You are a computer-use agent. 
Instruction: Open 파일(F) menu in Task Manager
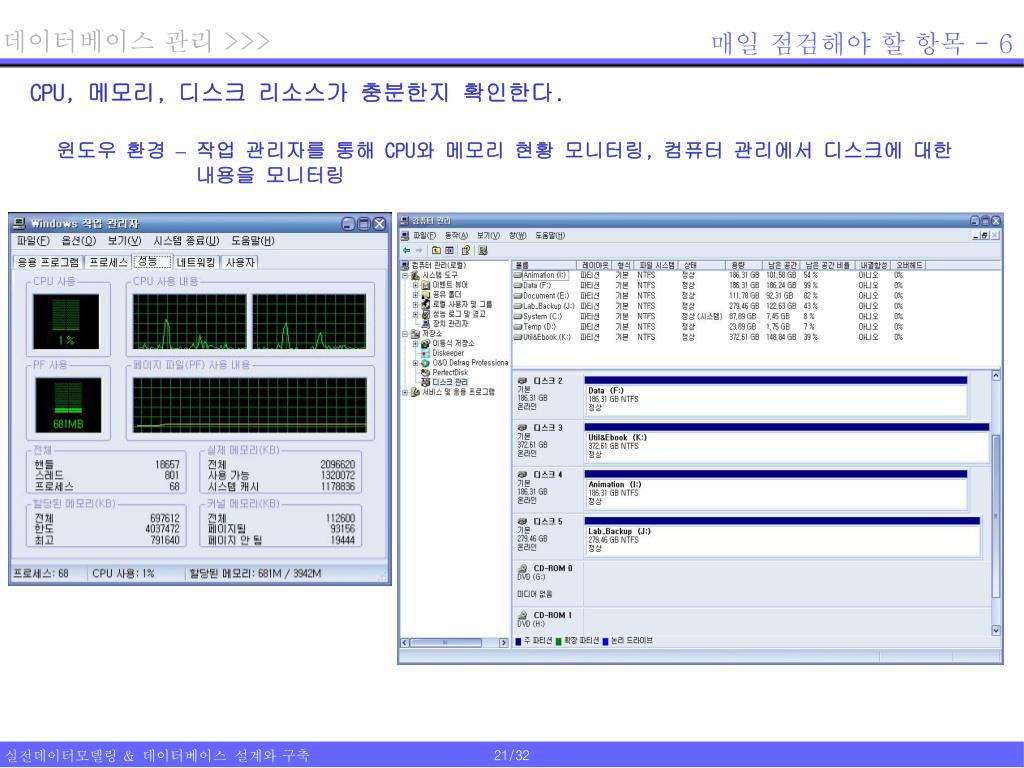(33, 241)
